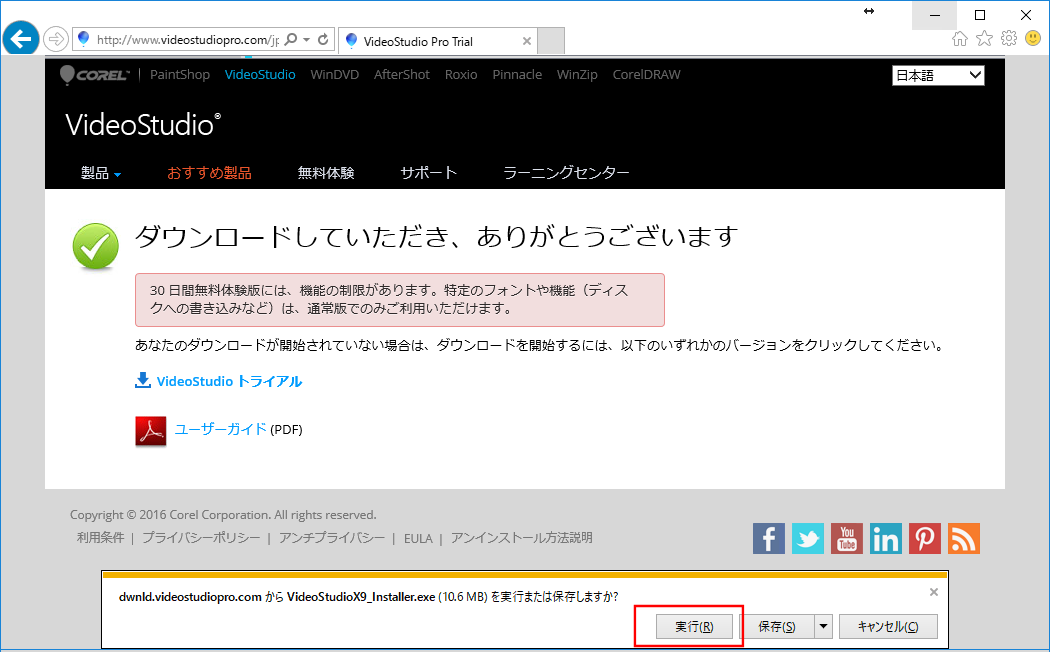The height and width of the screenshot is (652, 1050).
Task: Open CorelDRAW in the Corel top menu
Action: tap(646, 74)
